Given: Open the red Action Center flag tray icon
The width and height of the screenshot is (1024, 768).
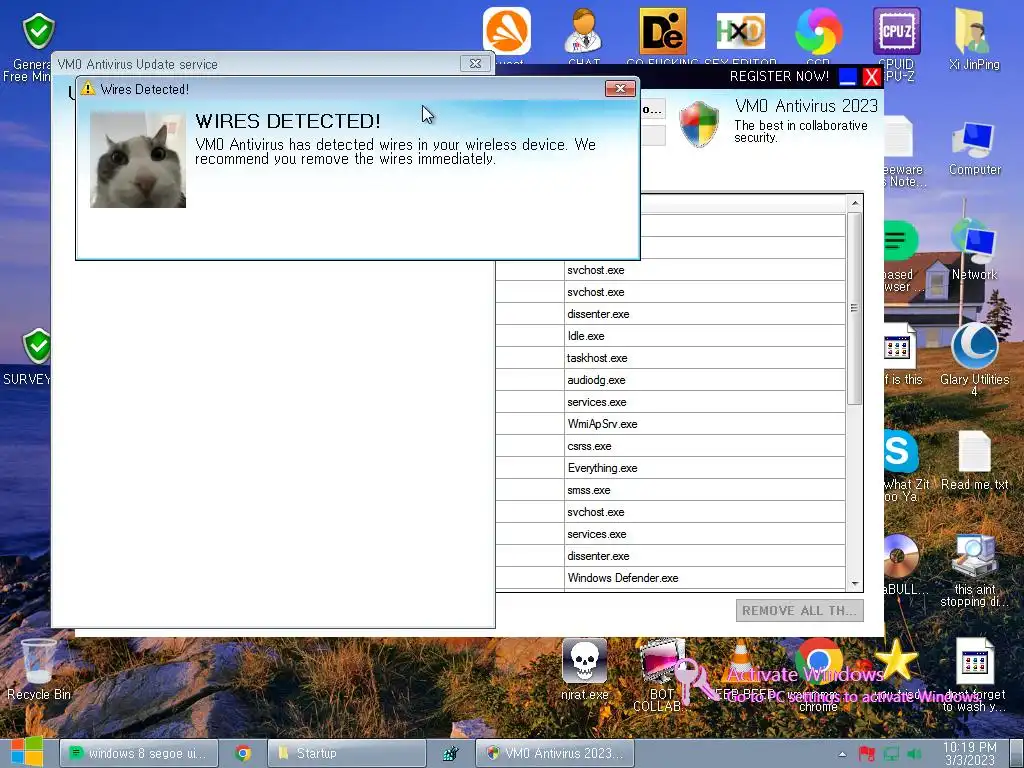Looking at the screenshot, I should pos(867,754).
